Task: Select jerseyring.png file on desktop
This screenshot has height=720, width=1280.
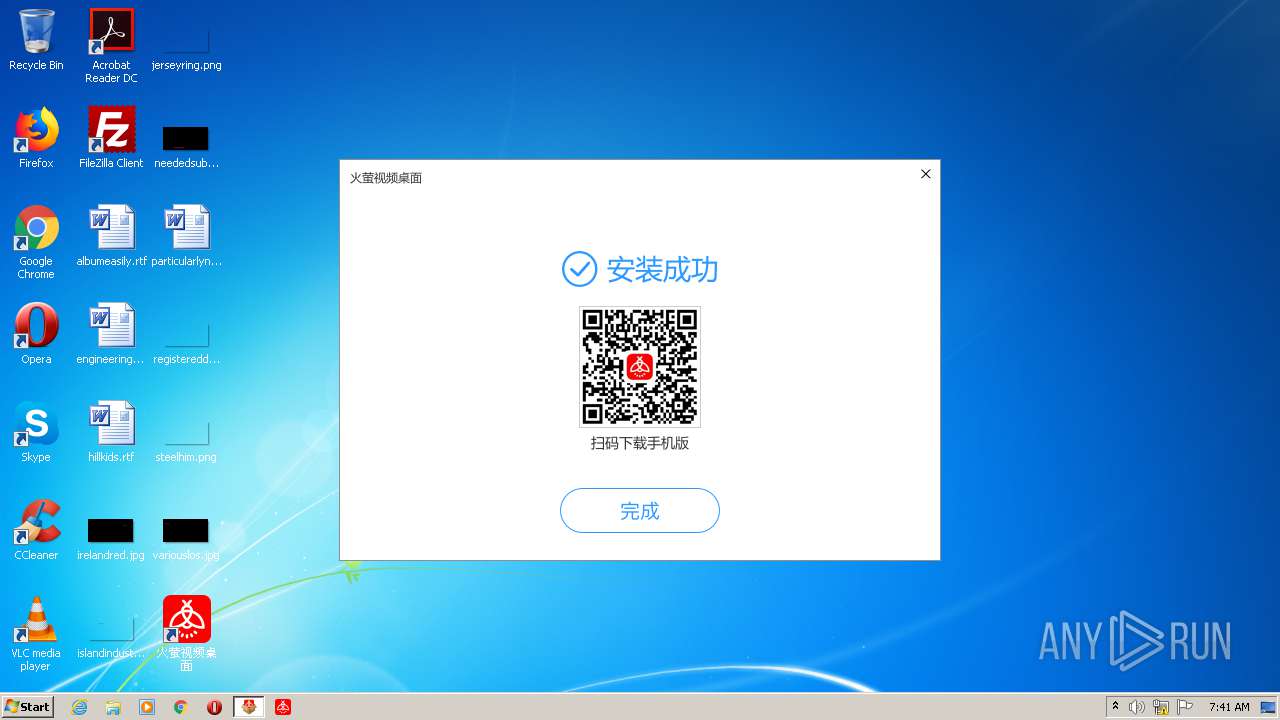Action: click(x=186, y=46)
